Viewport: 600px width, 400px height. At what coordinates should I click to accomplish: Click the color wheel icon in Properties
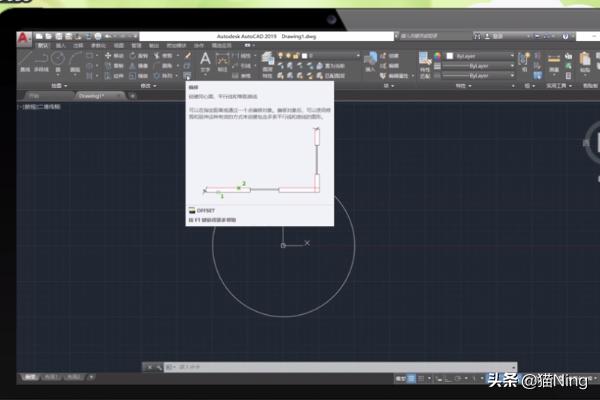pos(437,56)
